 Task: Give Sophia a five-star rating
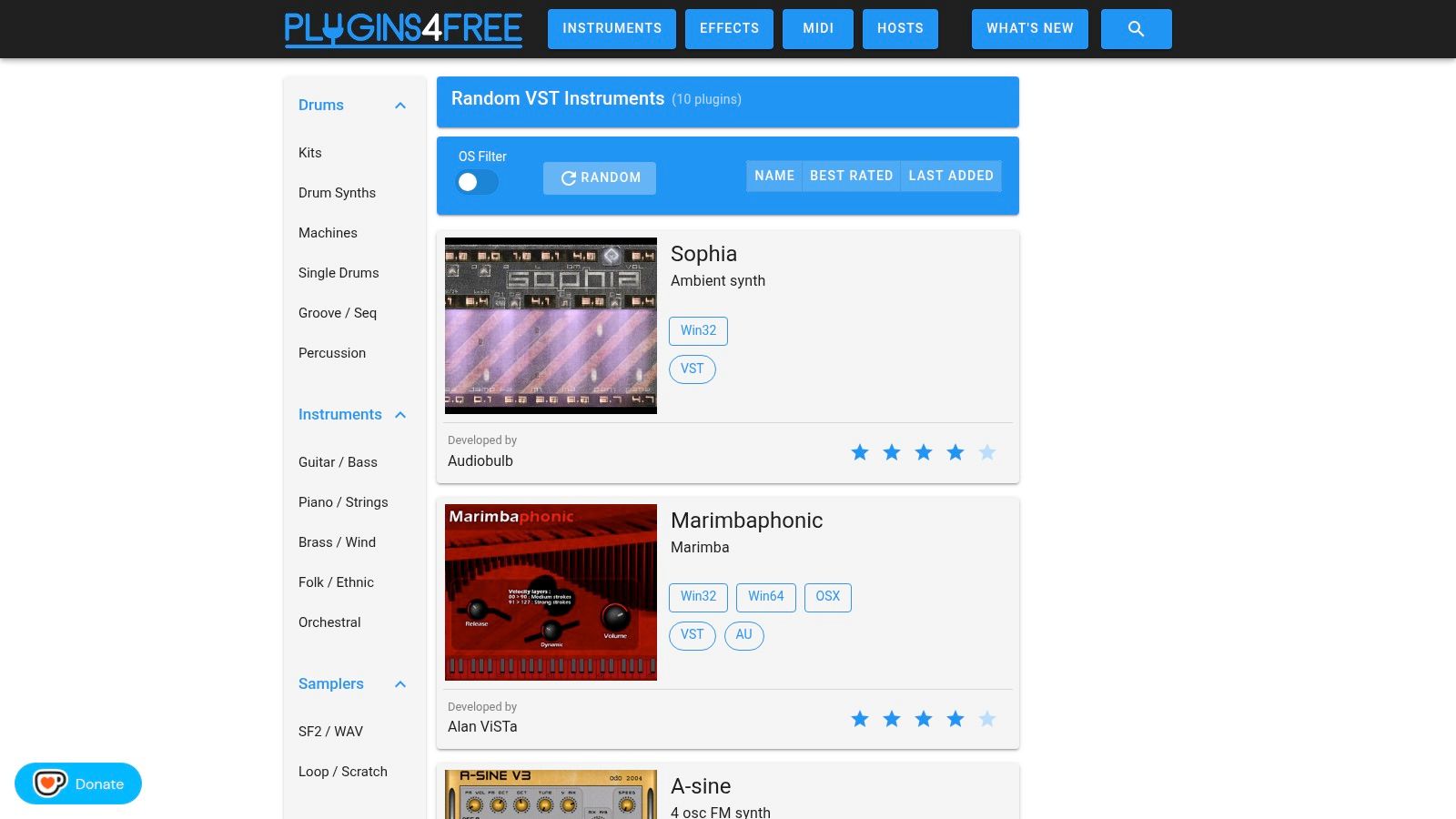click(x=986, y=452)
